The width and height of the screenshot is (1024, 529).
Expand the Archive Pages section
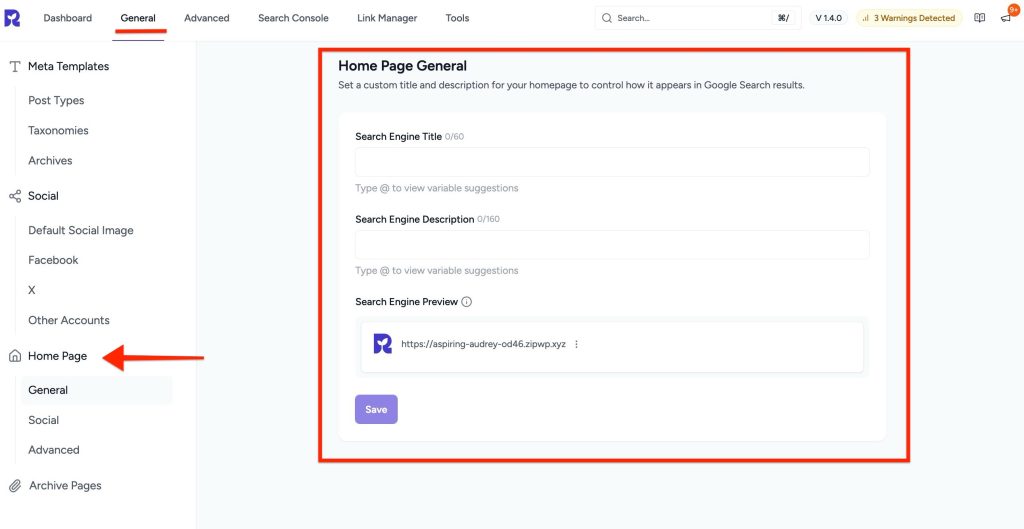click(x=65, y=486)
